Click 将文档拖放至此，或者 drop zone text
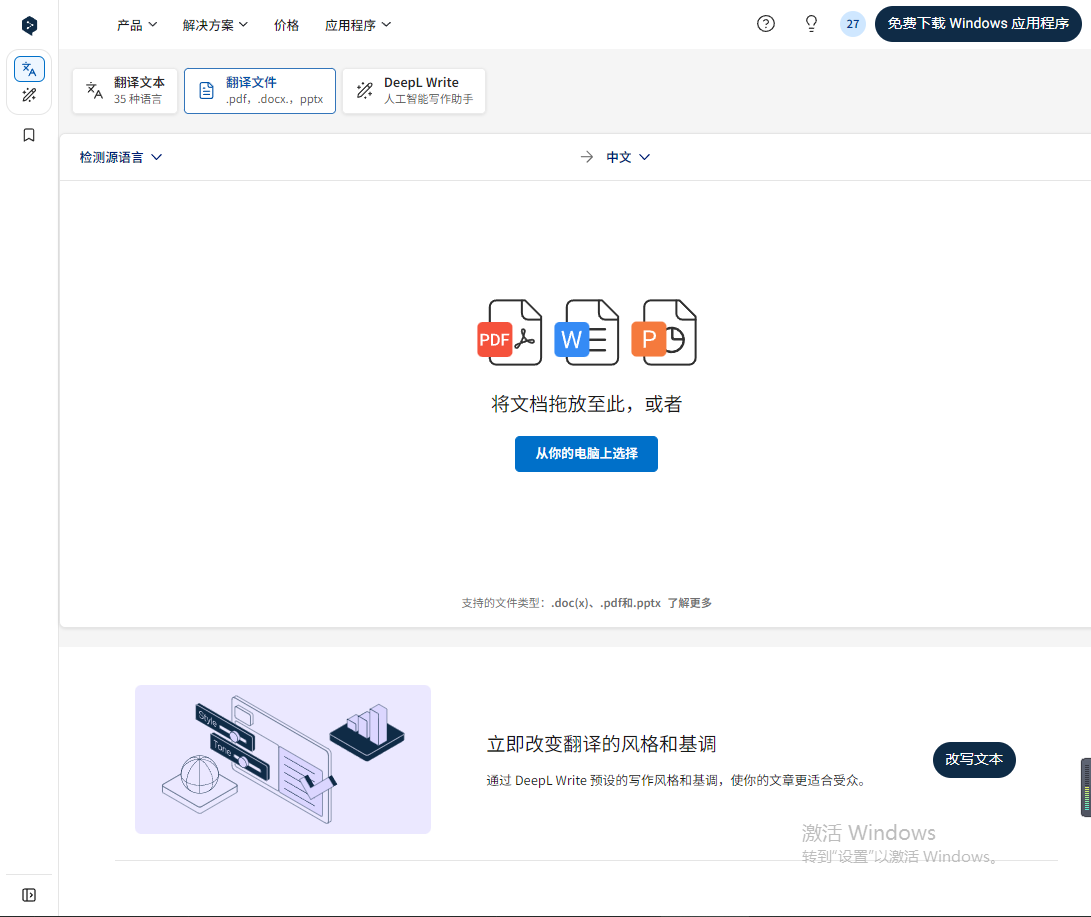This screenshot has height=917, width=1091. [587, 404]
